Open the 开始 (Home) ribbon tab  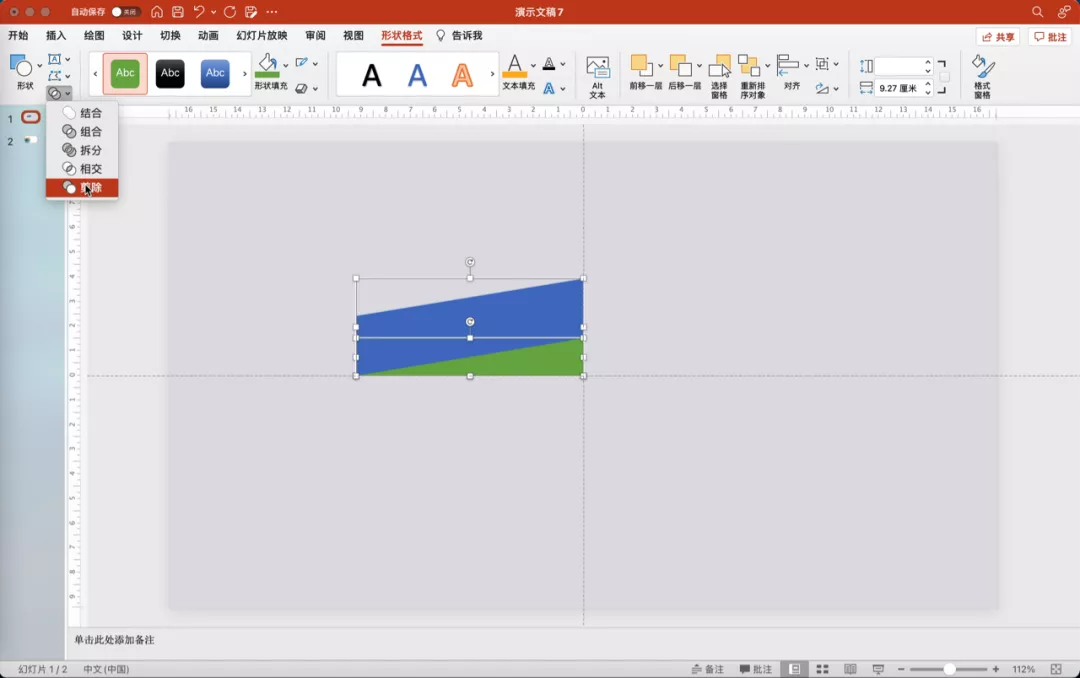click(18, 36)
